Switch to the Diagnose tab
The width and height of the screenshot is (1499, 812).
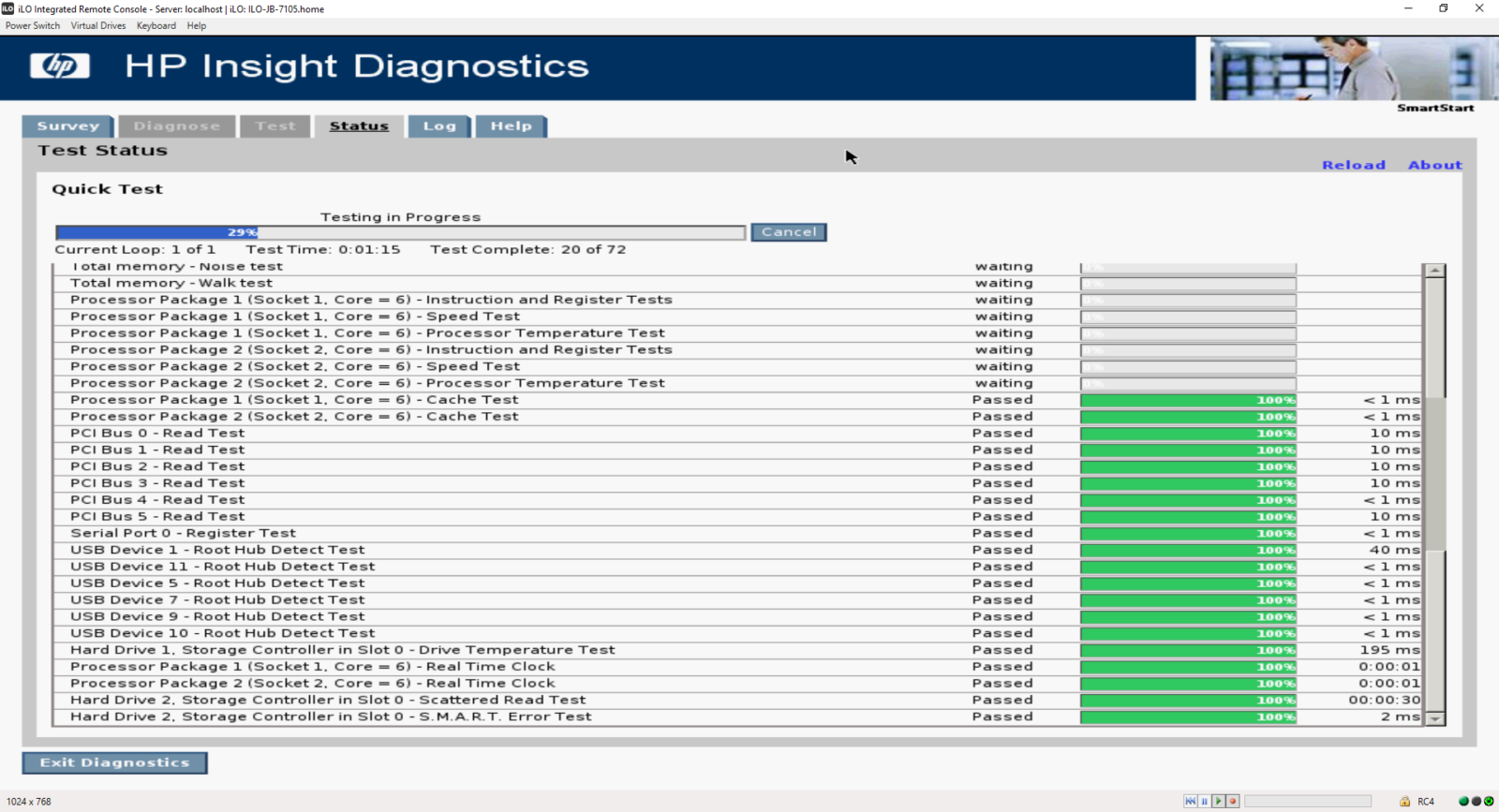point(176,126)
